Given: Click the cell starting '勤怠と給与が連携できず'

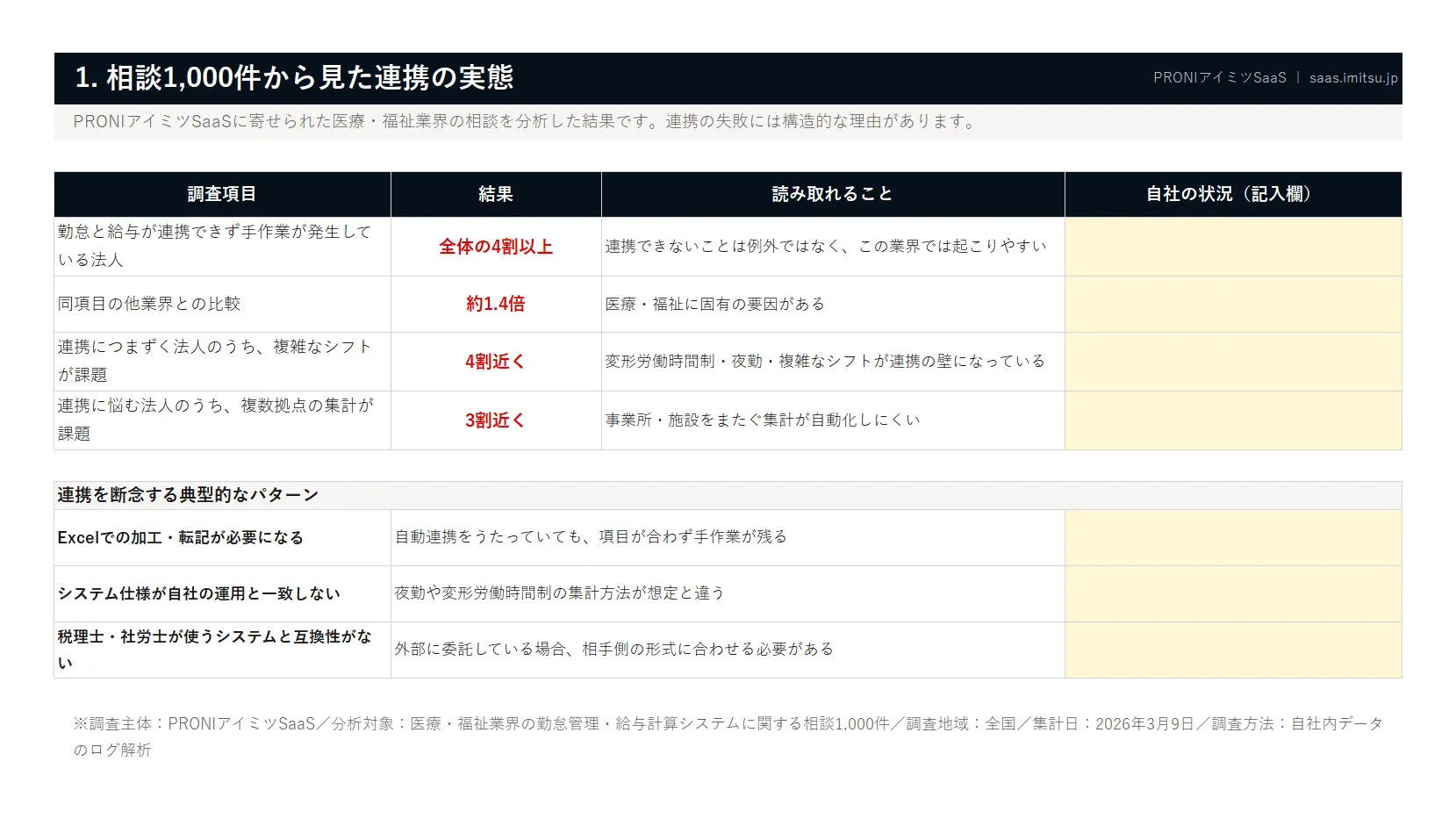Looking at the screenshot, I should pyautogui.click(x=222, y=247).
